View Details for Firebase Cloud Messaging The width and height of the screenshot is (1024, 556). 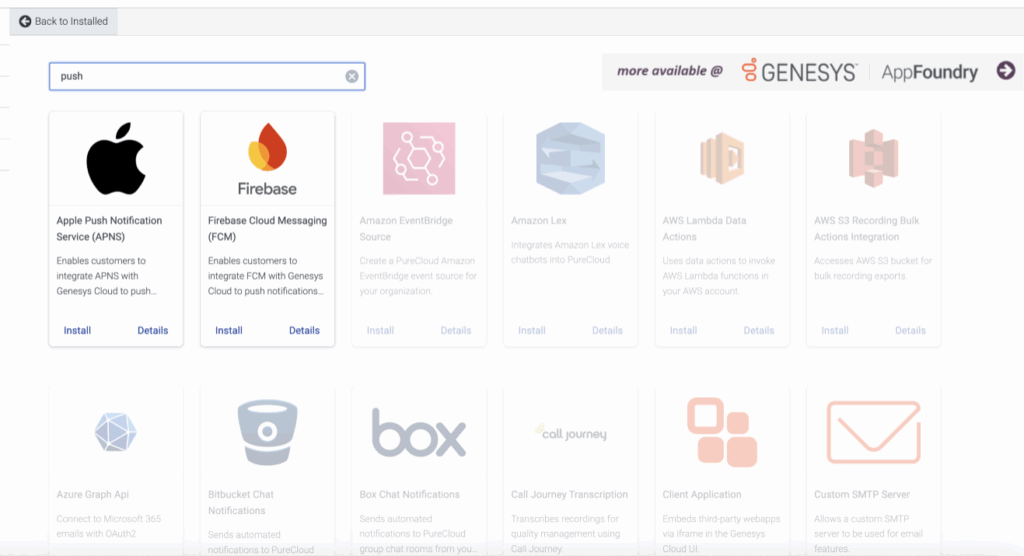point(304,330)
